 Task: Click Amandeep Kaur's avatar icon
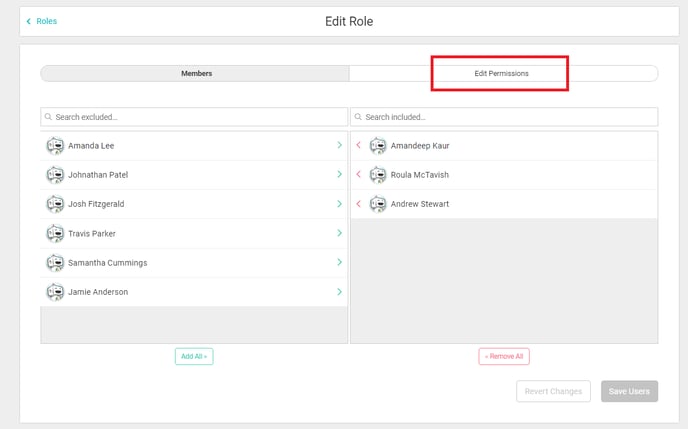point(378,146)
